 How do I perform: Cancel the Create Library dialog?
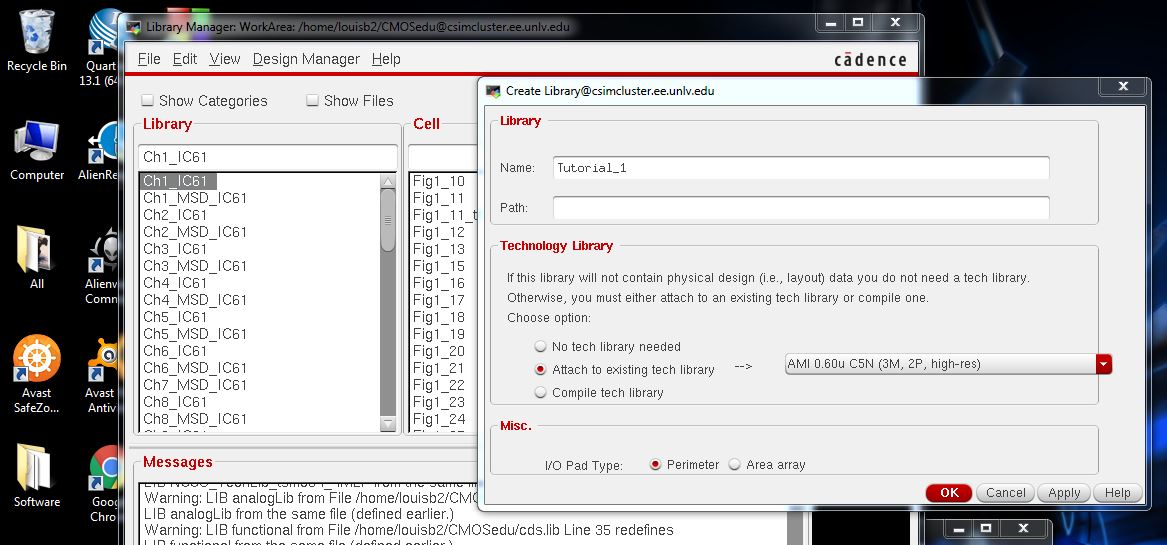pos(1005,493)
